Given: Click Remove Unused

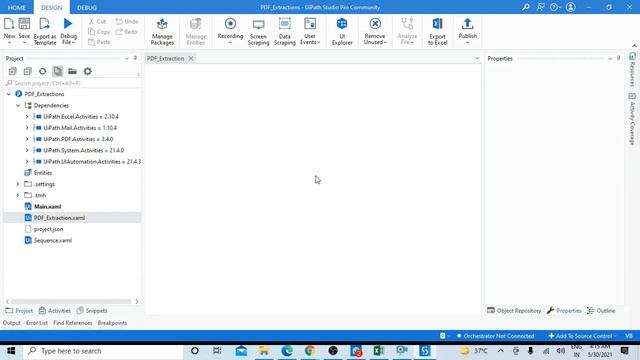Looking at the screenshot, I should (375, 31).
